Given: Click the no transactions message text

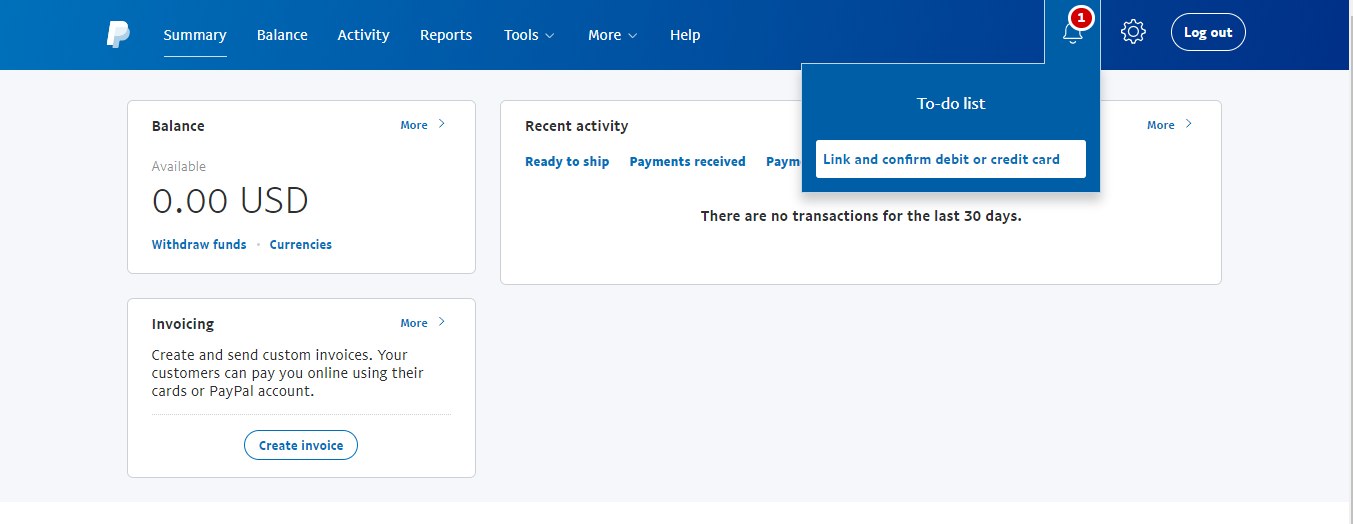Looking at the screenshot, I should [861, 215].
